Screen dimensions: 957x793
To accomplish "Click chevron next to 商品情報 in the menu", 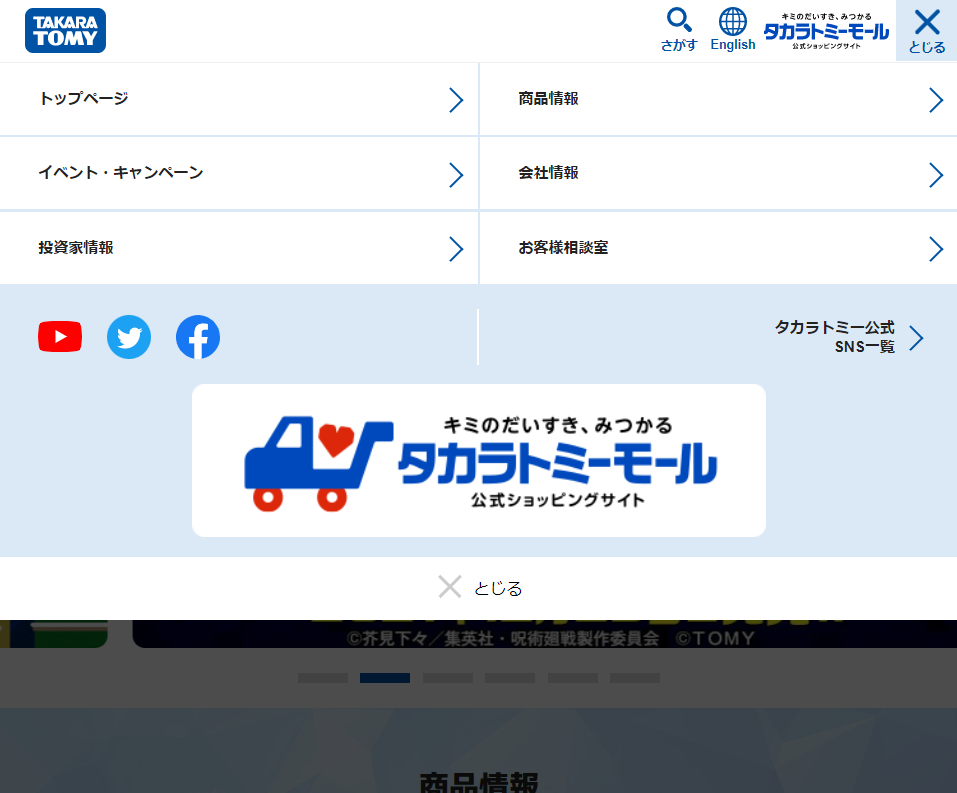I will [x=936, y=100].
